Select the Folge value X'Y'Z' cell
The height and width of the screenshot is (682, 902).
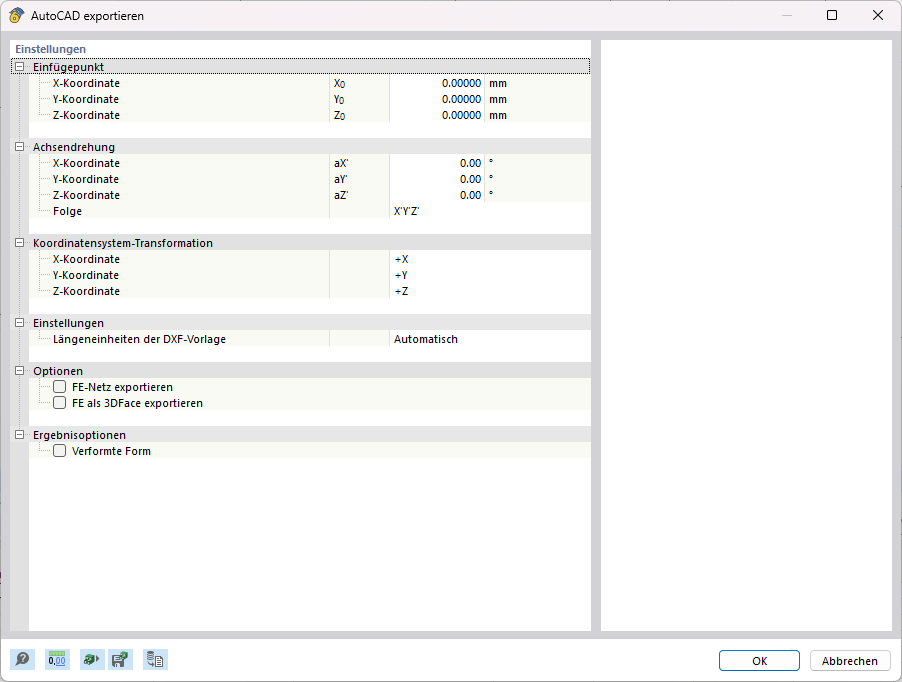(x=440, y=211)
